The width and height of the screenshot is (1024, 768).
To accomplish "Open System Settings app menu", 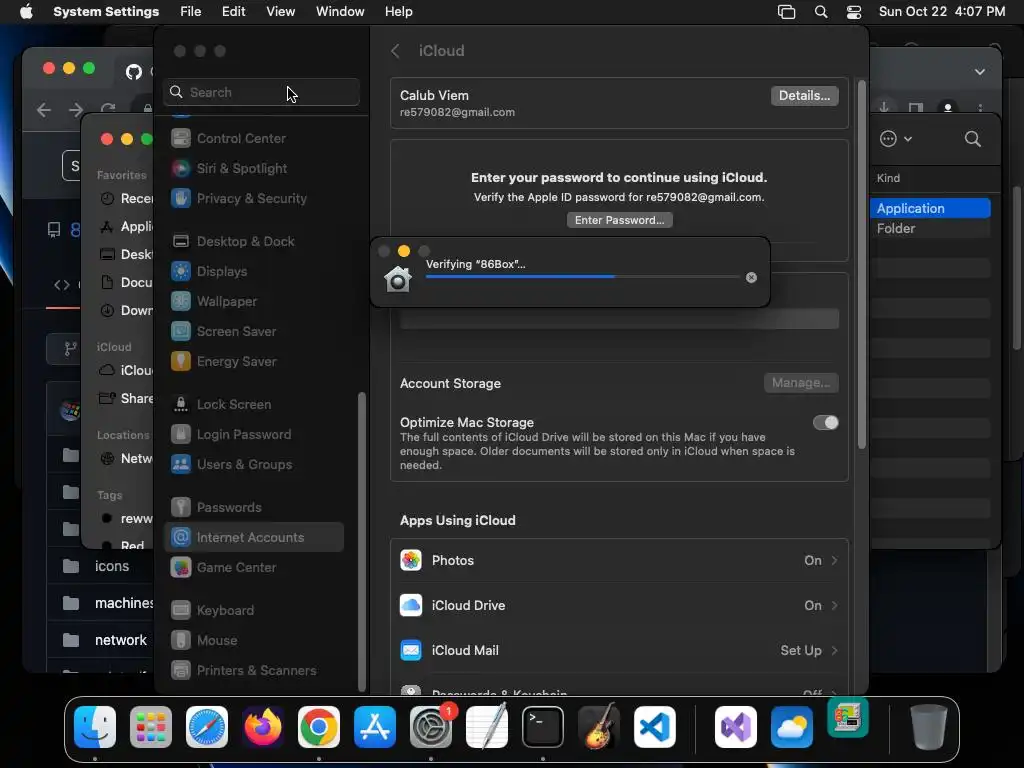I will coord(106,12).
